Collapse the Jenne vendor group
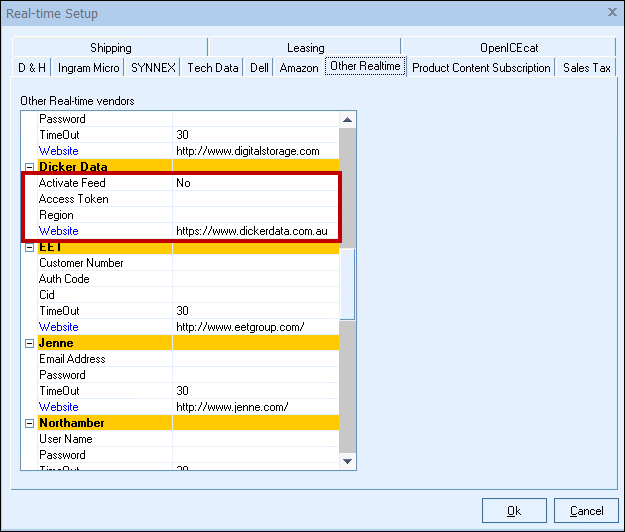This screenshot has width=625, height=532. [29, 344]
